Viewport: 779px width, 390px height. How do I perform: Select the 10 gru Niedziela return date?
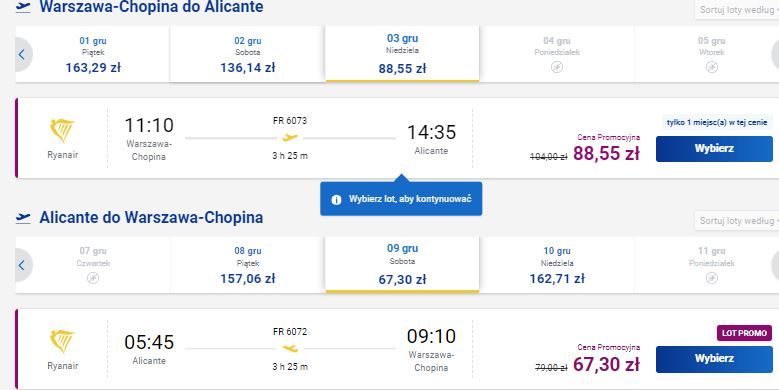[557, 265]
